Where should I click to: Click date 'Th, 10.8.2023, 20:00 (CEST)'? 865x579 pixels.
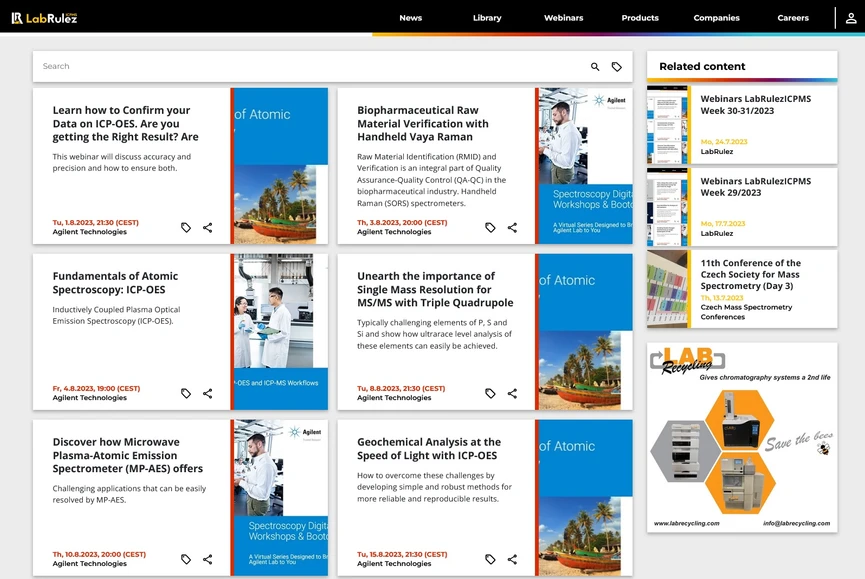[99, 554]
